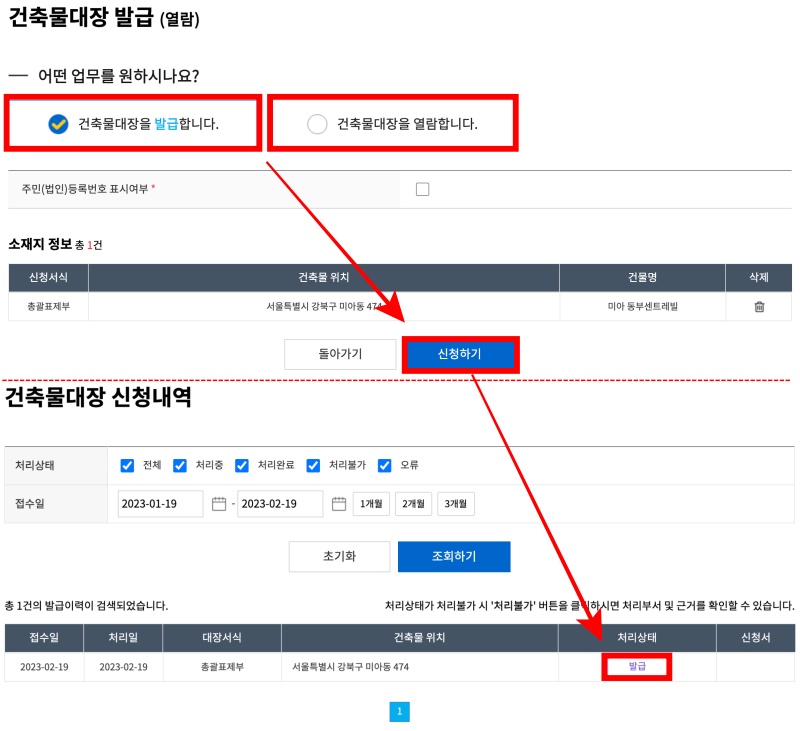Go to page 1 in the pagination
The image size is (800, 731).
[x=399, y=712]
